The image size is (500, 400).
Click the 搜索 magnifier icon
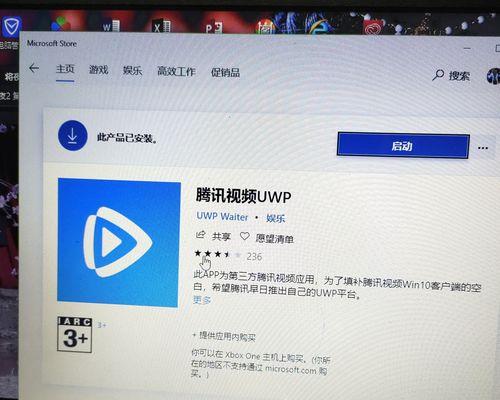pyautogui.click(x=438, y=75)
